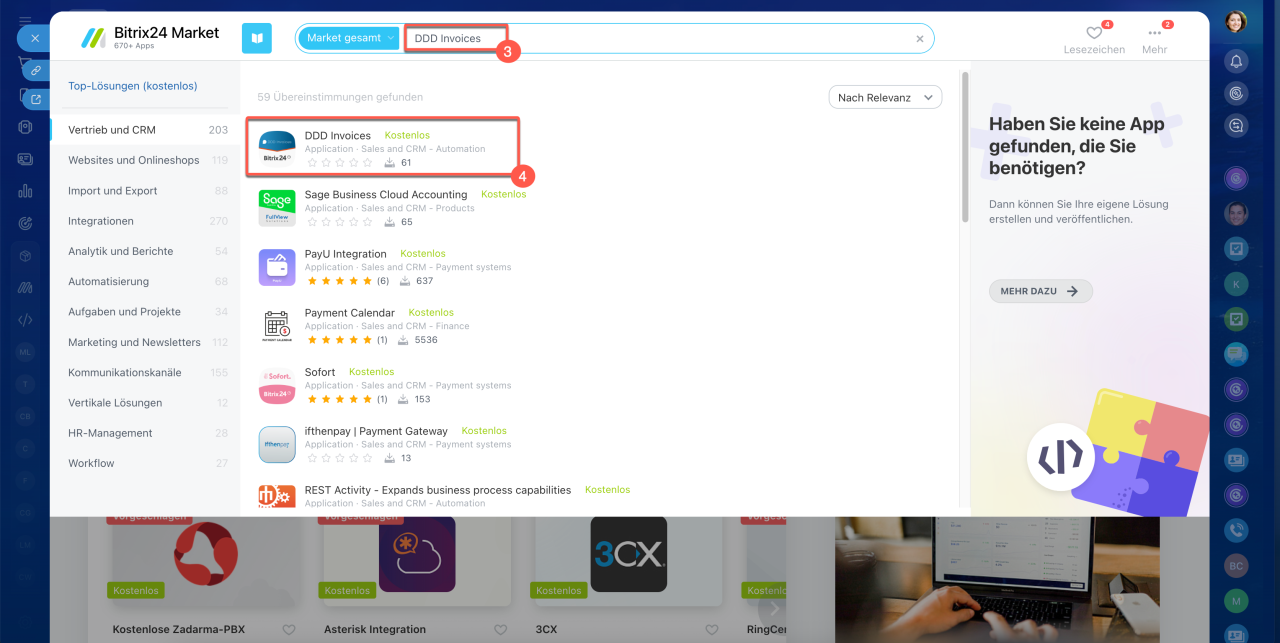The height and width of the screenshot is (643, 1280).
Task: Select the Import und Export category
Action: [x=147, y=191]
